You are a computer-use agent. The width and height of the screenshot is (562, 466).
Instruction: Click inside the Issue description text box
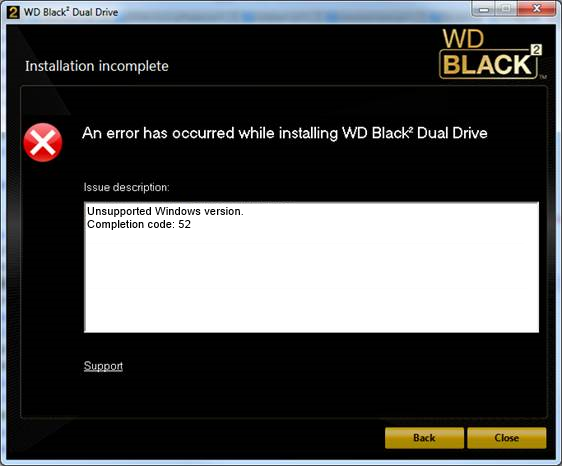(x=311, y=267)
